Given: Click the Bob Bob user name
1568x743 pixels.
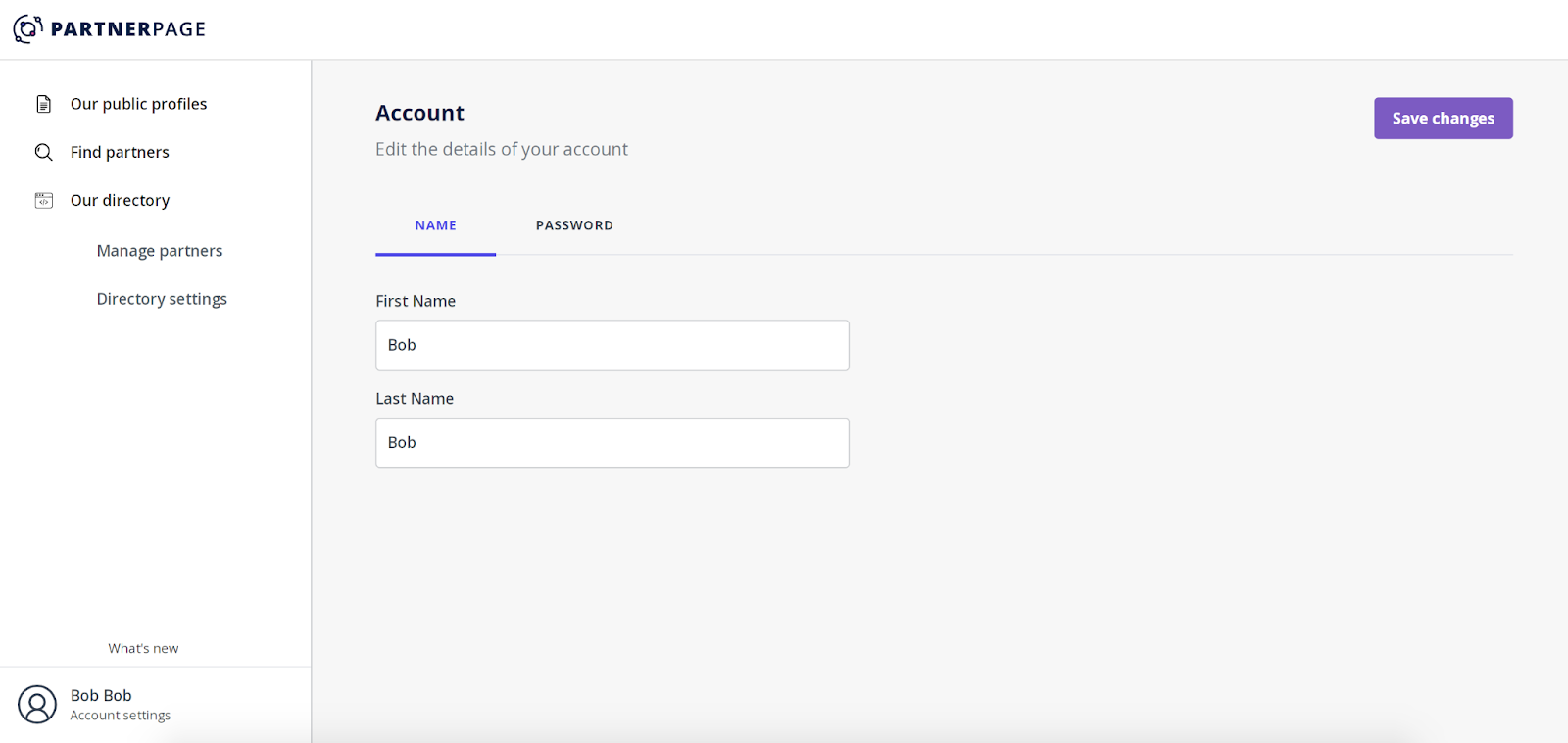Looking at the screenshot, I should pyautogui.click(x=101, y=695).
